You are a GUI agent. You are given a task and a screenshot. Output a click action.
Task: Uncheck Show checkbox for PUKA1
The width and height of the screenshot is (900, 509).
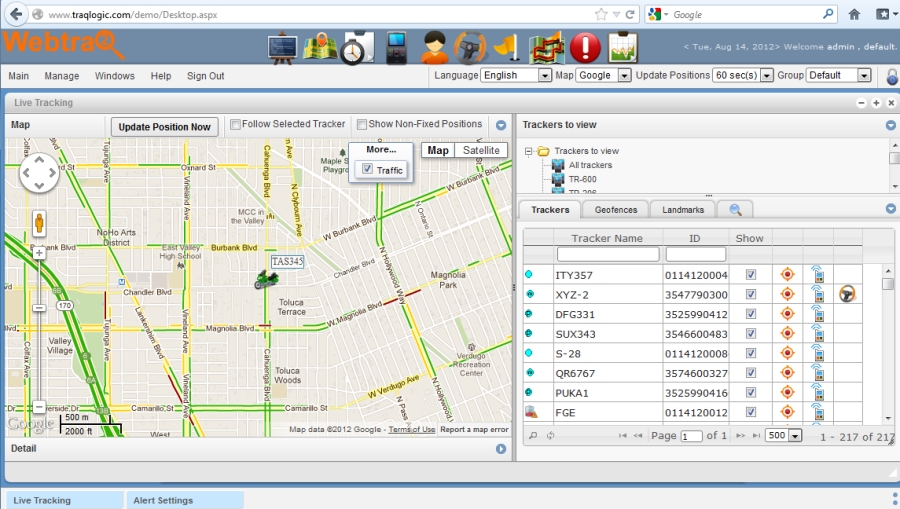click(x=751, y=393)
